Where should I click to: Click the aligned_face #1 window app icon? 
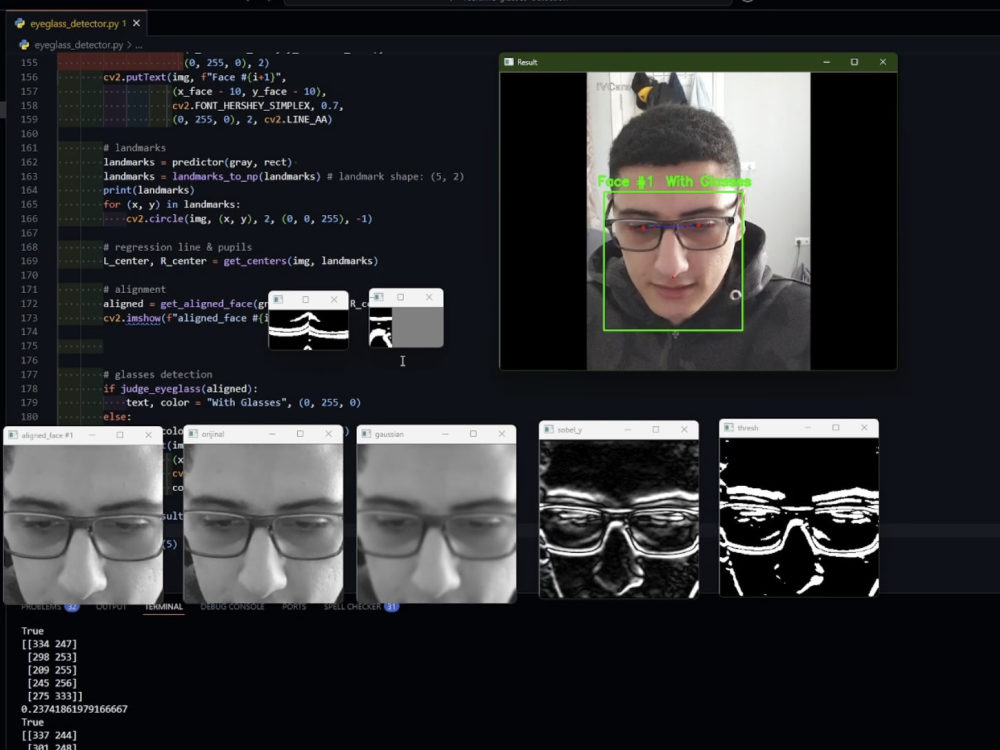coord(13,435)
